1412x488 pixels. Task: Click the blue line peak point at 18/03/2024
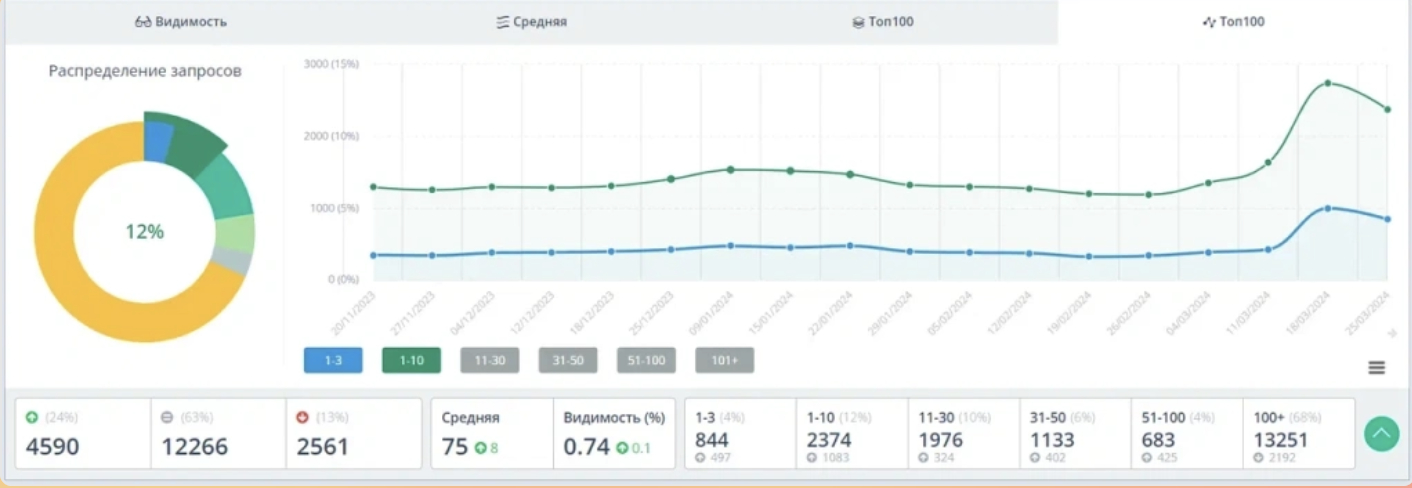[x=1327, y=208]
